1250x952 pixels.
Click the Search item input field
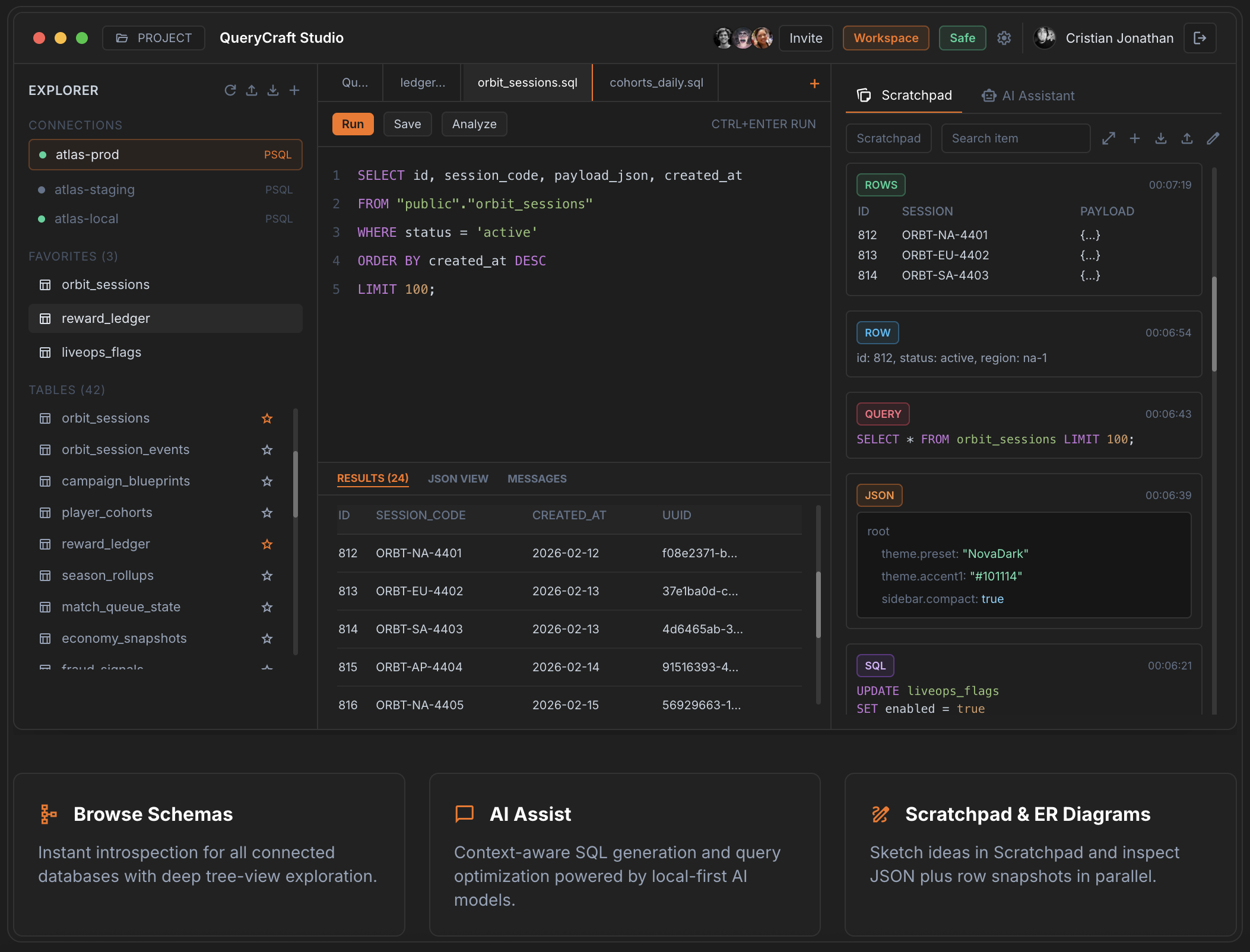tap(1015, 138)
